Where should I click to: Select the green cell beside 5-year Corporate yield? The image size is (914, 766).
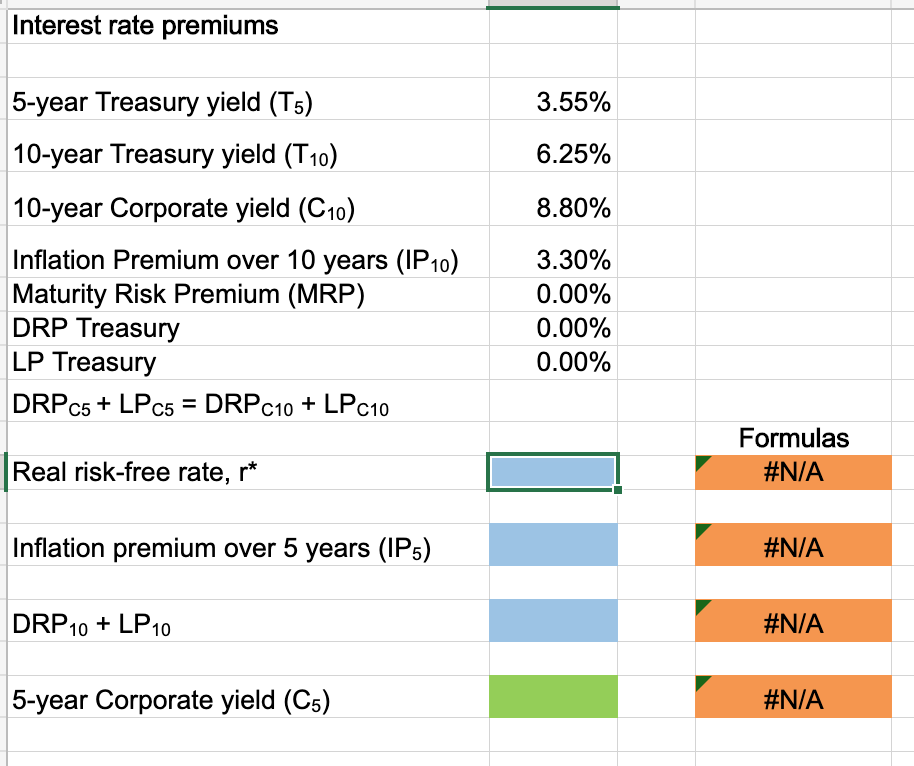tap(552, 696)
